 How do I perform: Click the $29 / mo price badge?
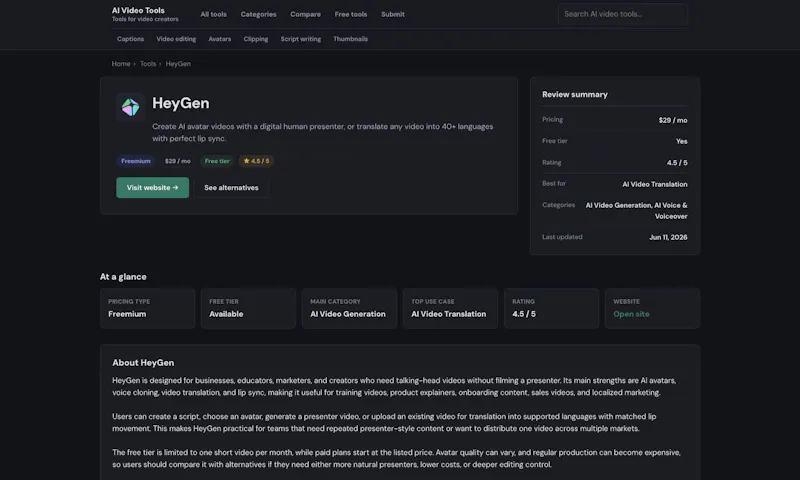pyautogui.click(x=178, y=161)
